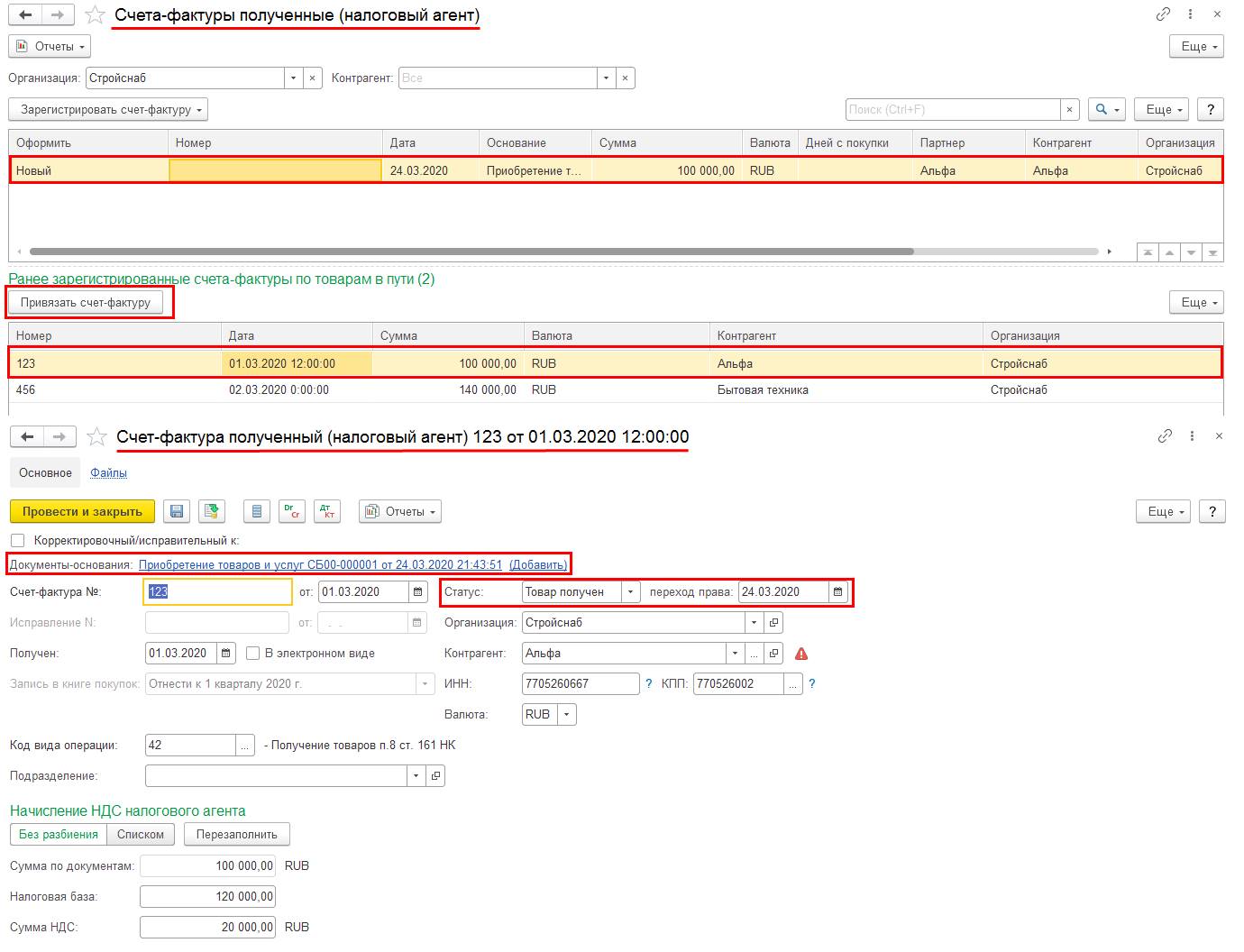Switch to Файлы tab

coord(109,473)
